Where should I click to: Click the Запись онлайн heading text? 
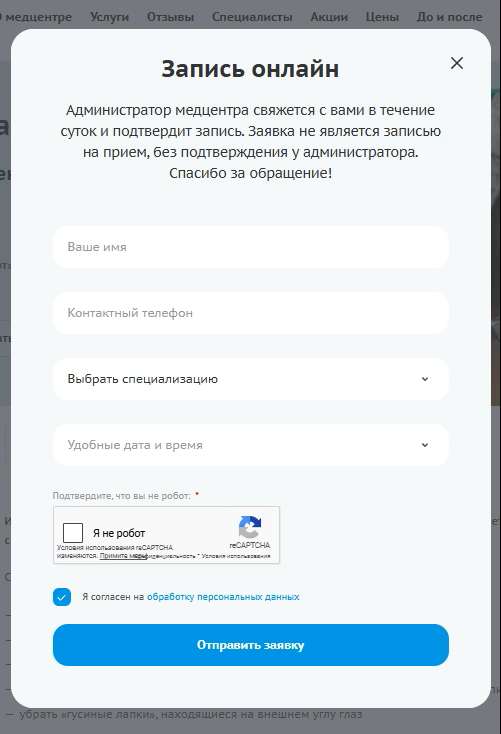(250, 69)
